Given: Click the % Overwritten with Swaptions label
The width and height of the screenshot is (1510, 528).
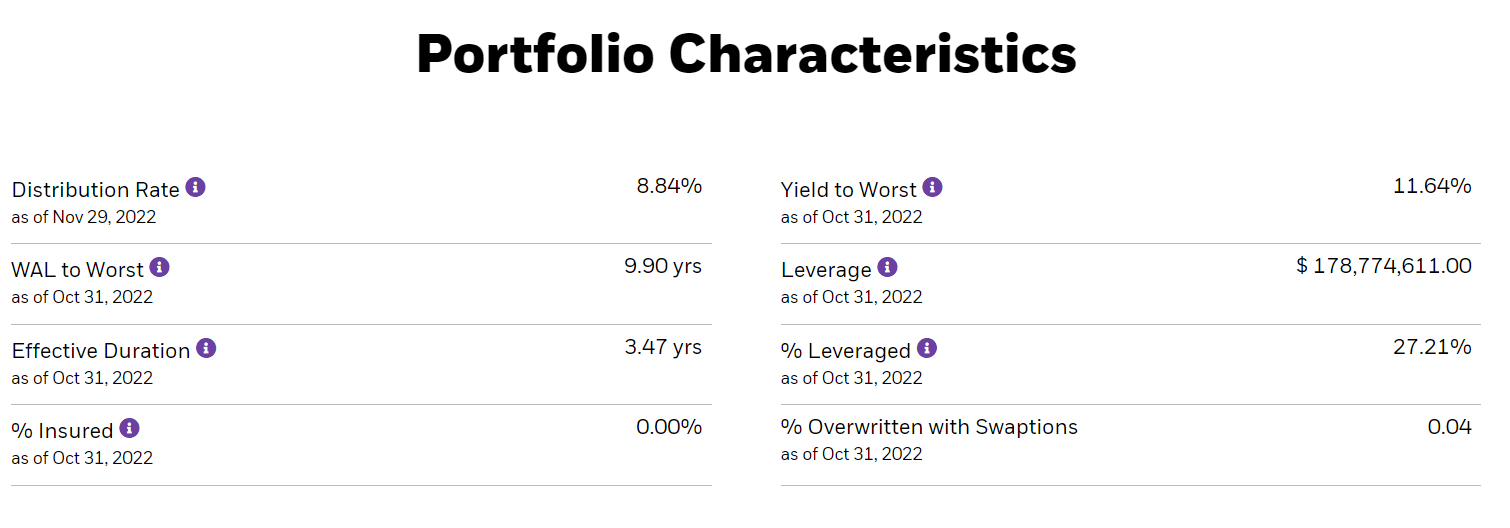Looking at the screenshot, I should (929, 427).
